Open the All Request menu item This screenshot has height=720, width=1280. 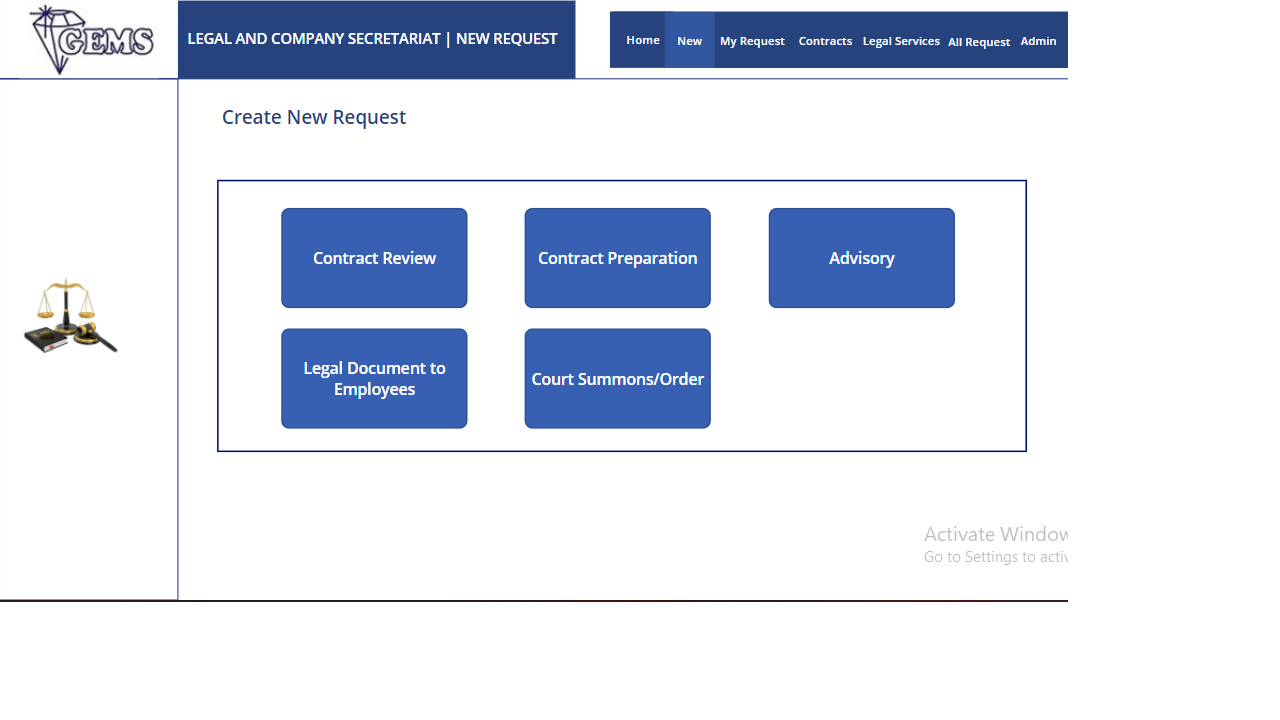(979, 42)
